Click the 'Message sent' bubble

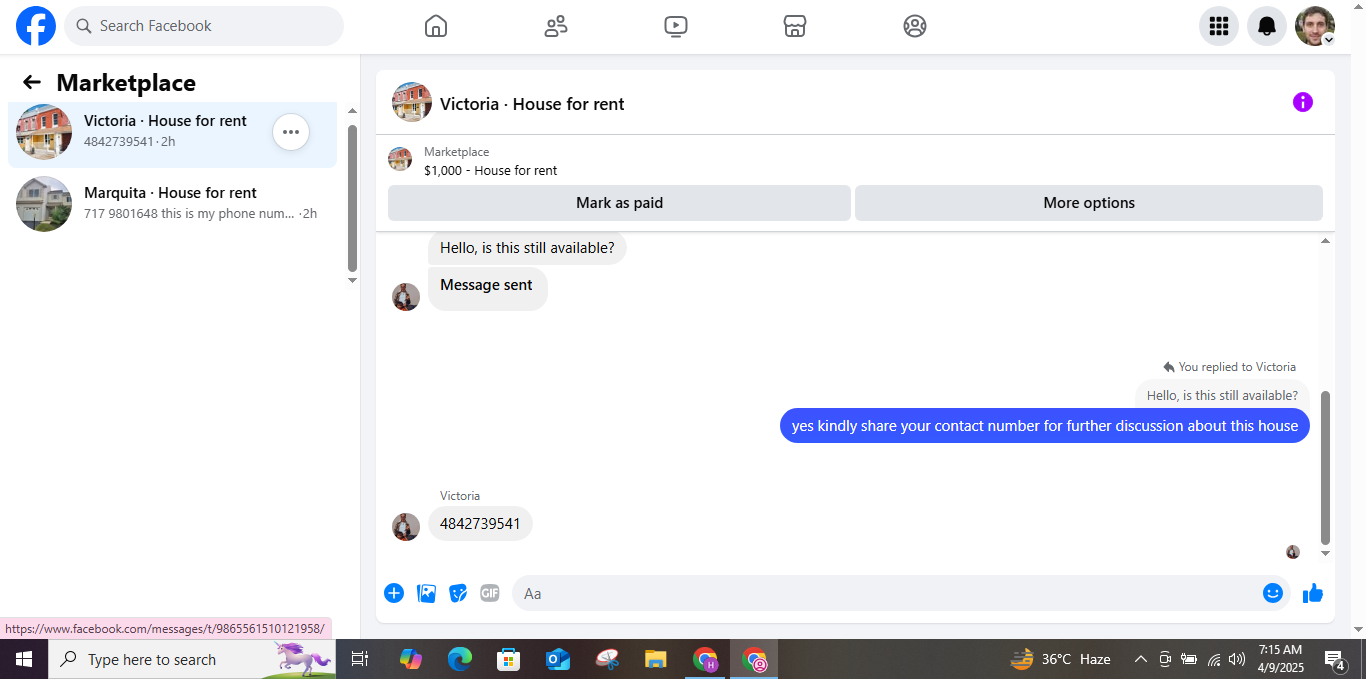[x=487, y=288]
